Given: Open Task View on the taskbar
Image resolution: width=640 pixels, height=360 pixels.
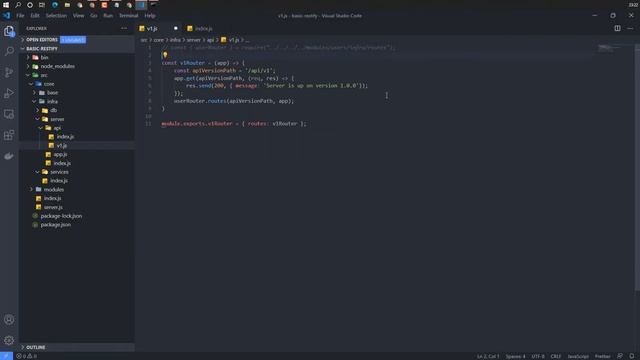Looking at the screenshot, I should pos(42,5).
